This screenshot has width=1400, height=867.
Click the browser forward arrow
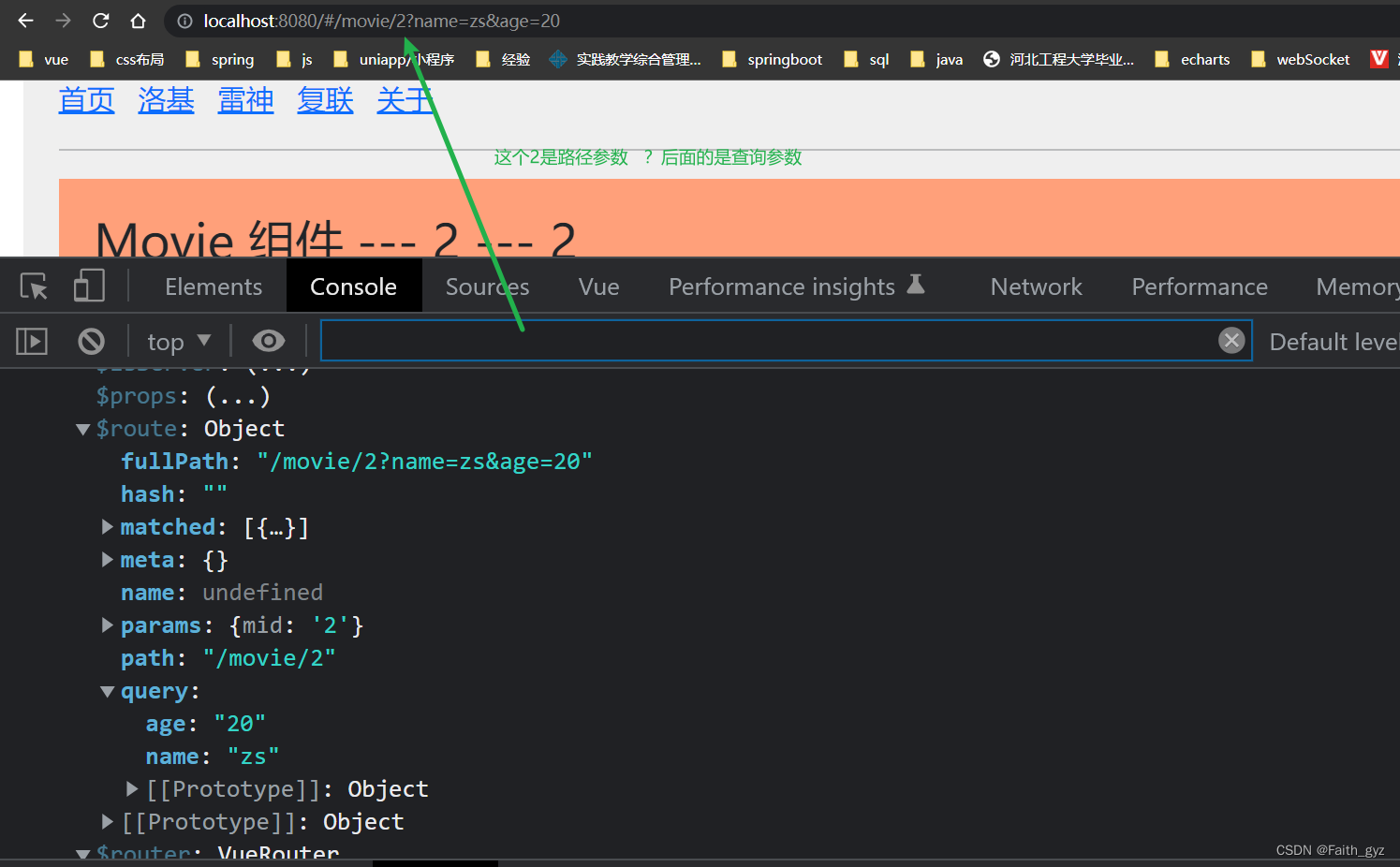coord(63,21)
